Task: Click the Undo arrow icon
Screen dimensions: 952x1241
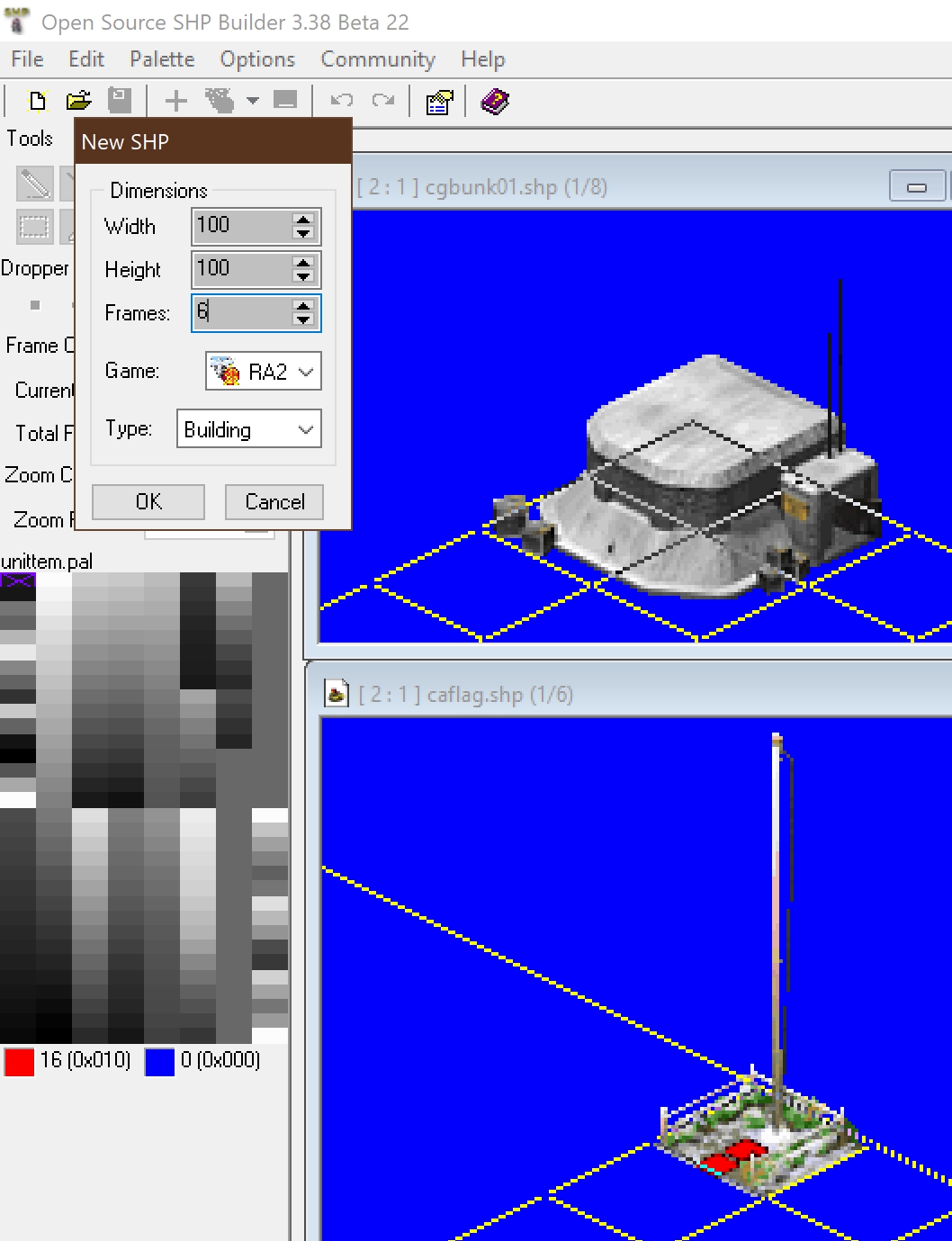Action: click(342, 101)
